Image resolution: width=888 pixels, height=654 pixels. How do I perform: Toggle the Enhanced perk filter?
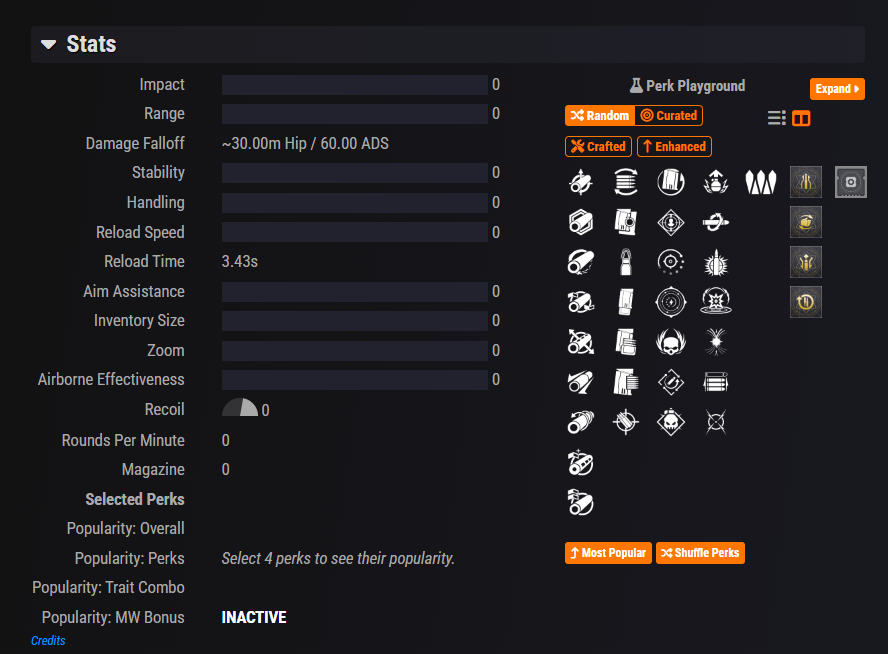click(x=674, y=146)
